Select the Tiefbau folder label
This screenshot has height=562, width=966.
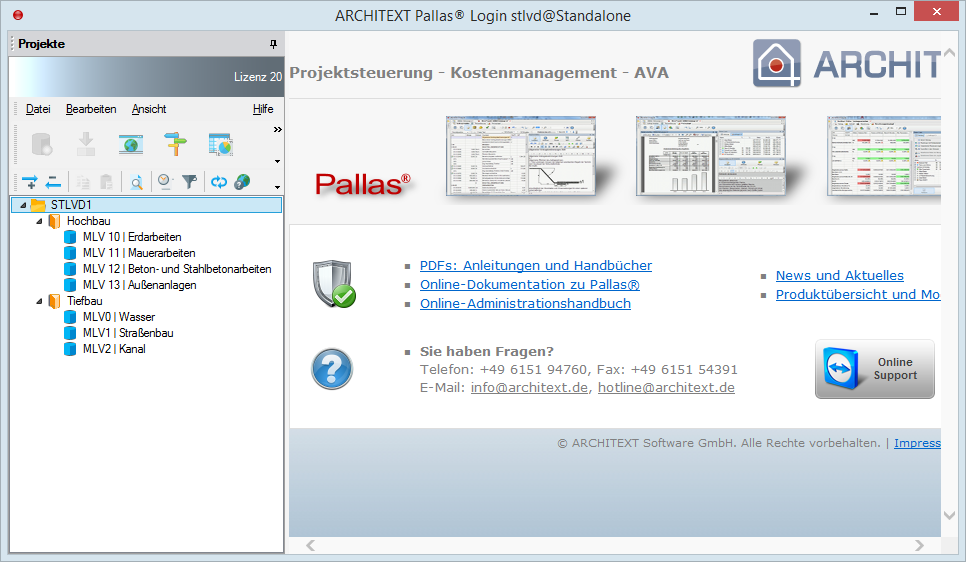coord(84,301)
